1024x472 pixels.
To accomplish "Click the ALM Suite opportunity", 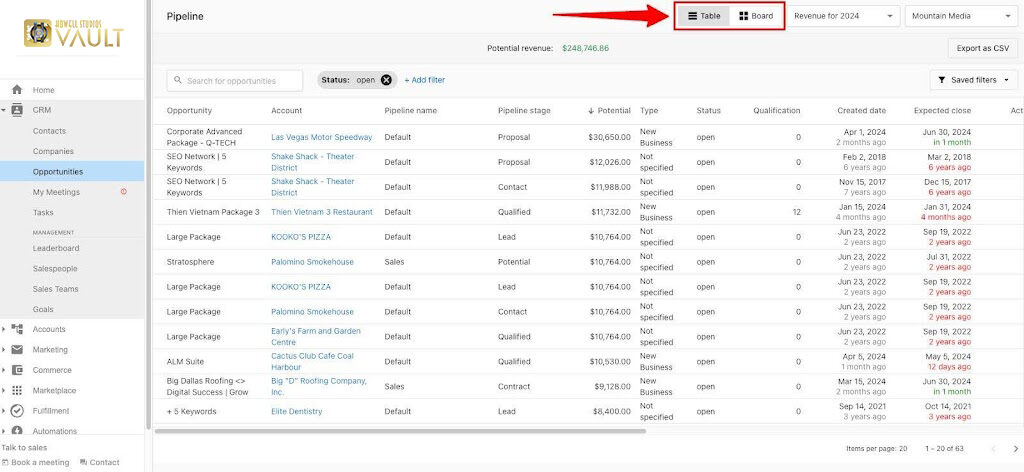I will pyautogui.click(x=185, y=362).
